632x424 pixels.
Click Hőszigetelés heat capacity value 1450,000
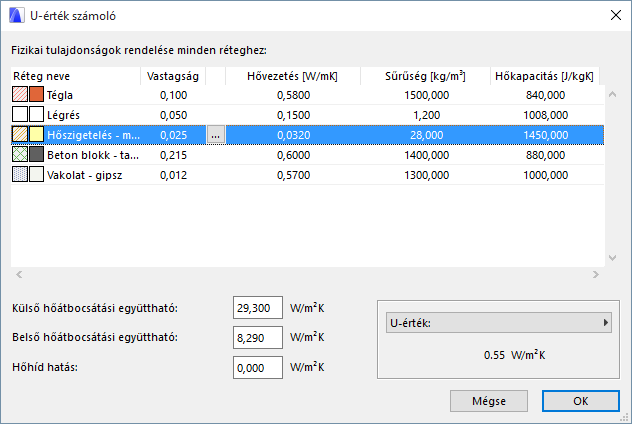(545, 135)
